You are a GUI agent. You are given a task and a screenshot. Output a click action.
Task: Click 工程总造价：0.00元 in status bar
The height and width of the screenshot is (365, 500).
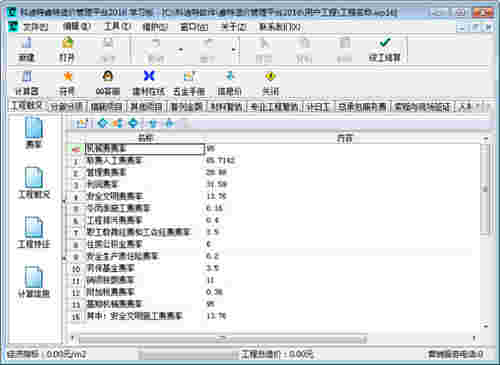click(277, 354)
